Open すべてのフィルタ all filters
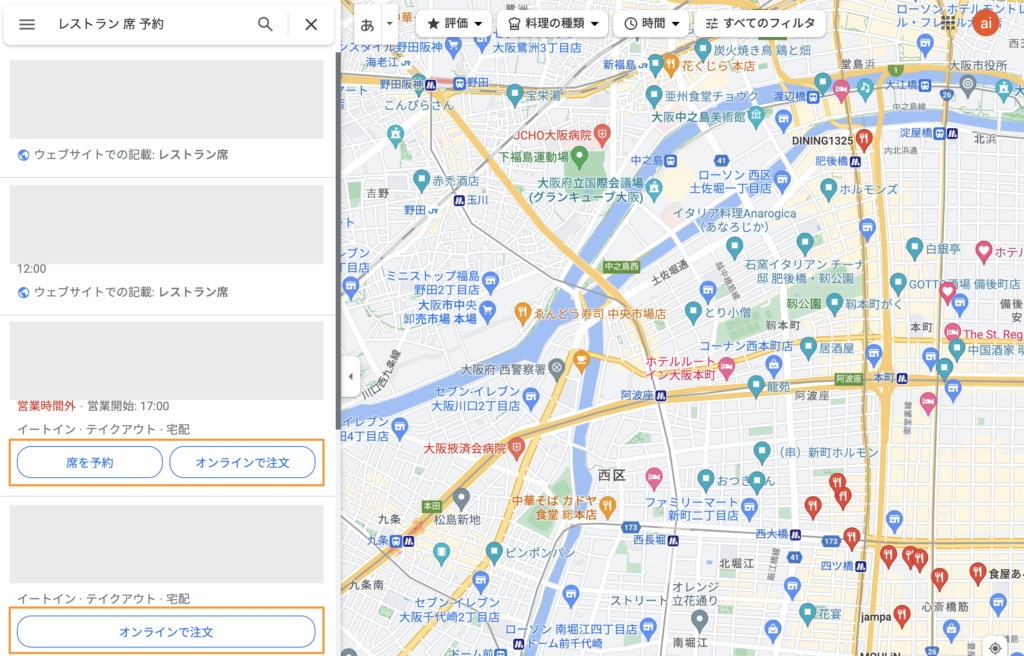 pos(760,23)
